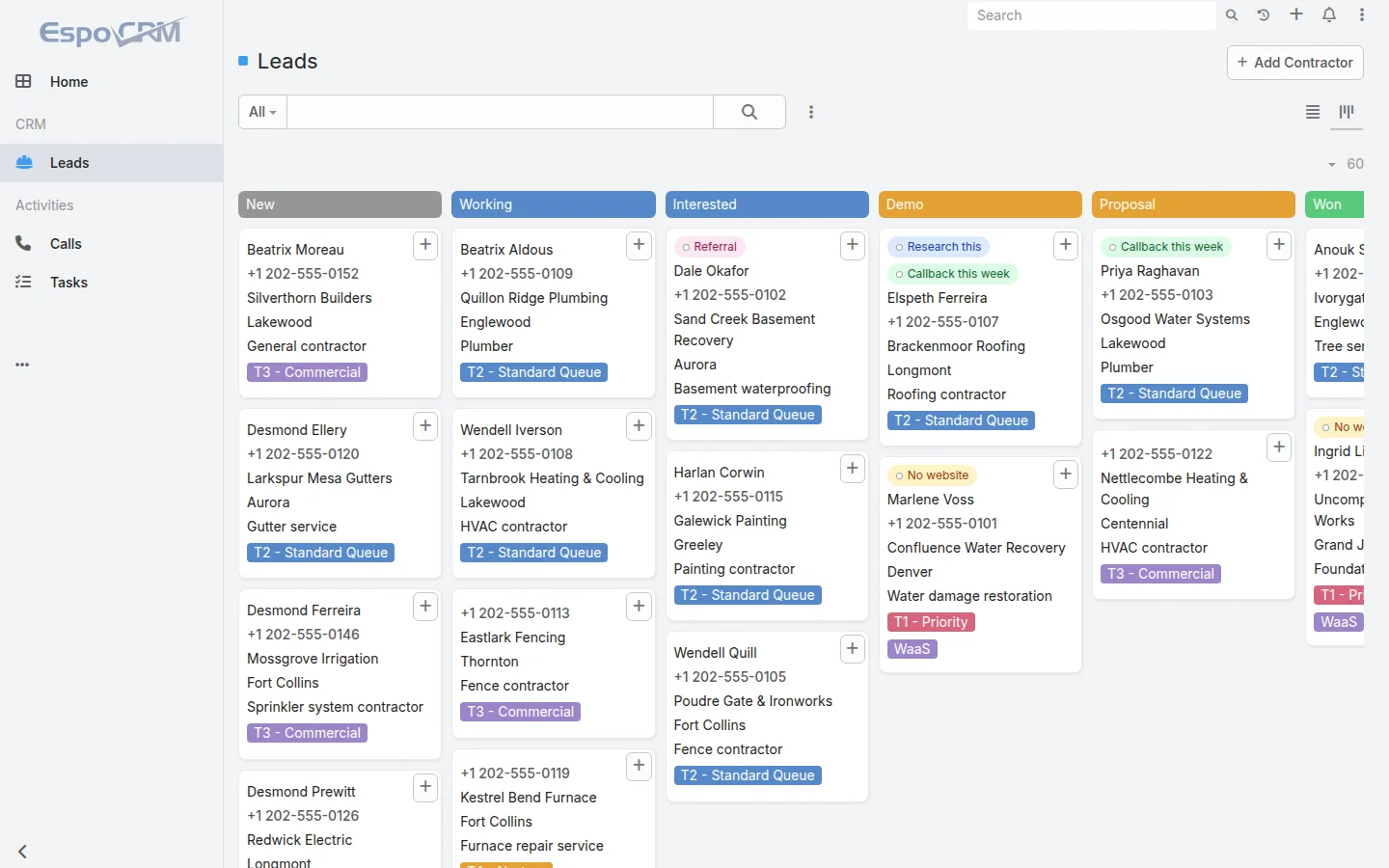Click Confluence Water Recovery text
The width and height of the screenshot is (1389, 868).
click(976, 548)
